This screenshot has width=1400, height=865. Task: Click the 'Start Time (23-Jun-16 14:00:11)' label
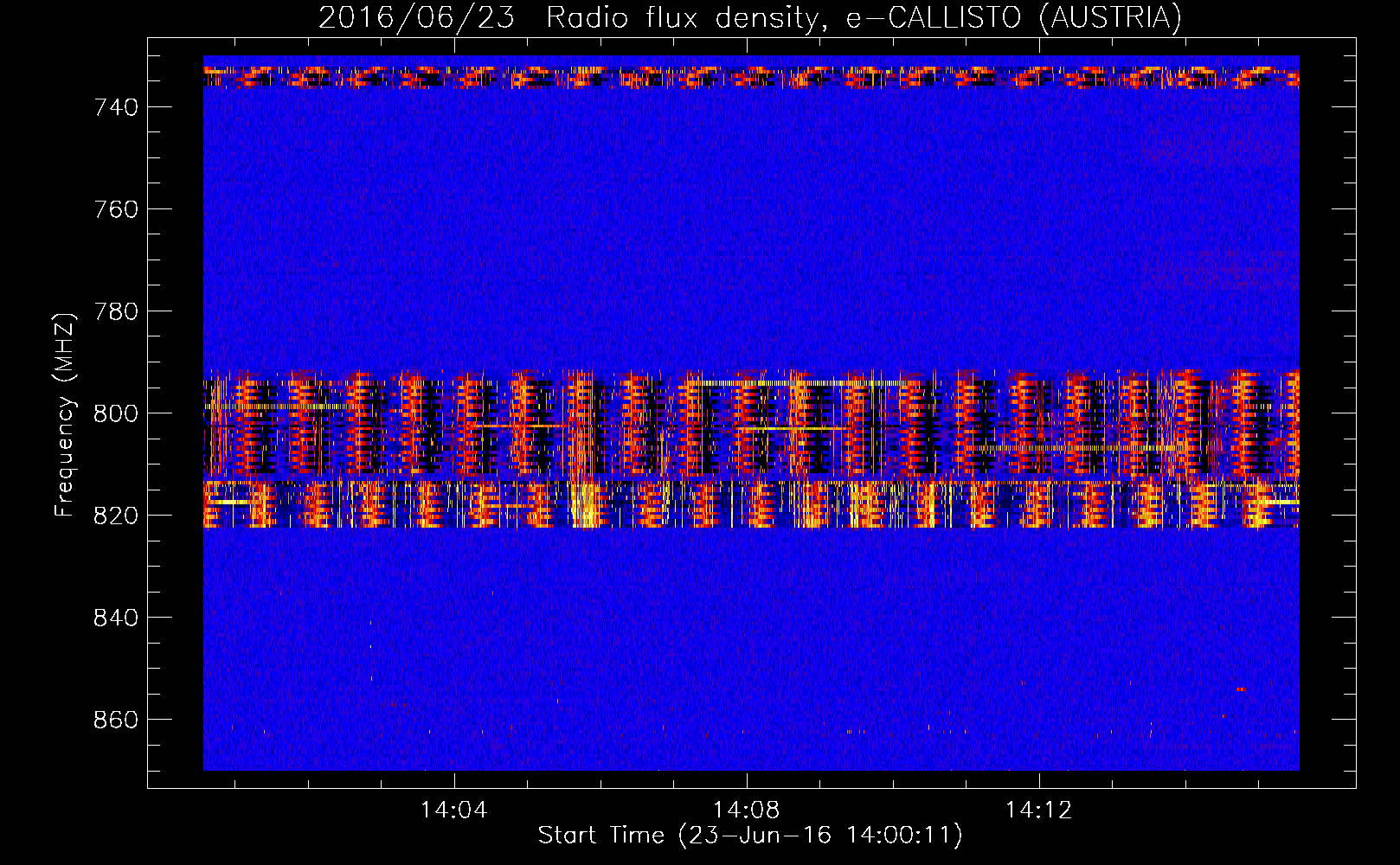coord(750,836)
